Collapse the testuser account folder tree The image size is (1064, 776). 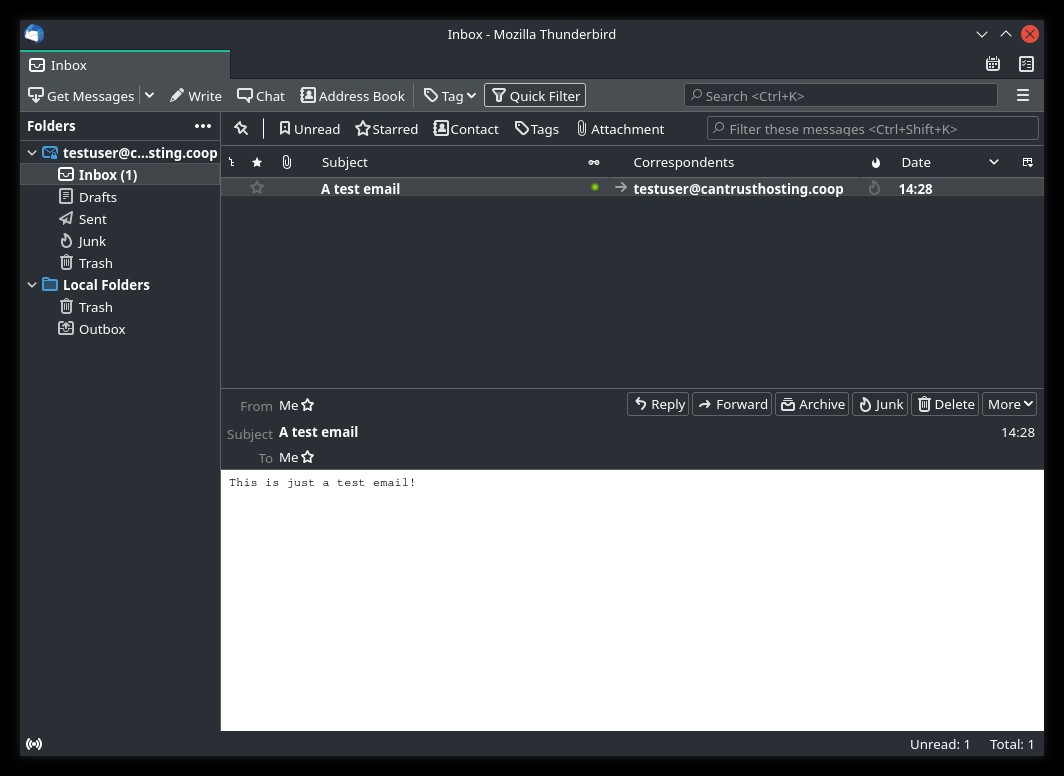pos(32,153)
